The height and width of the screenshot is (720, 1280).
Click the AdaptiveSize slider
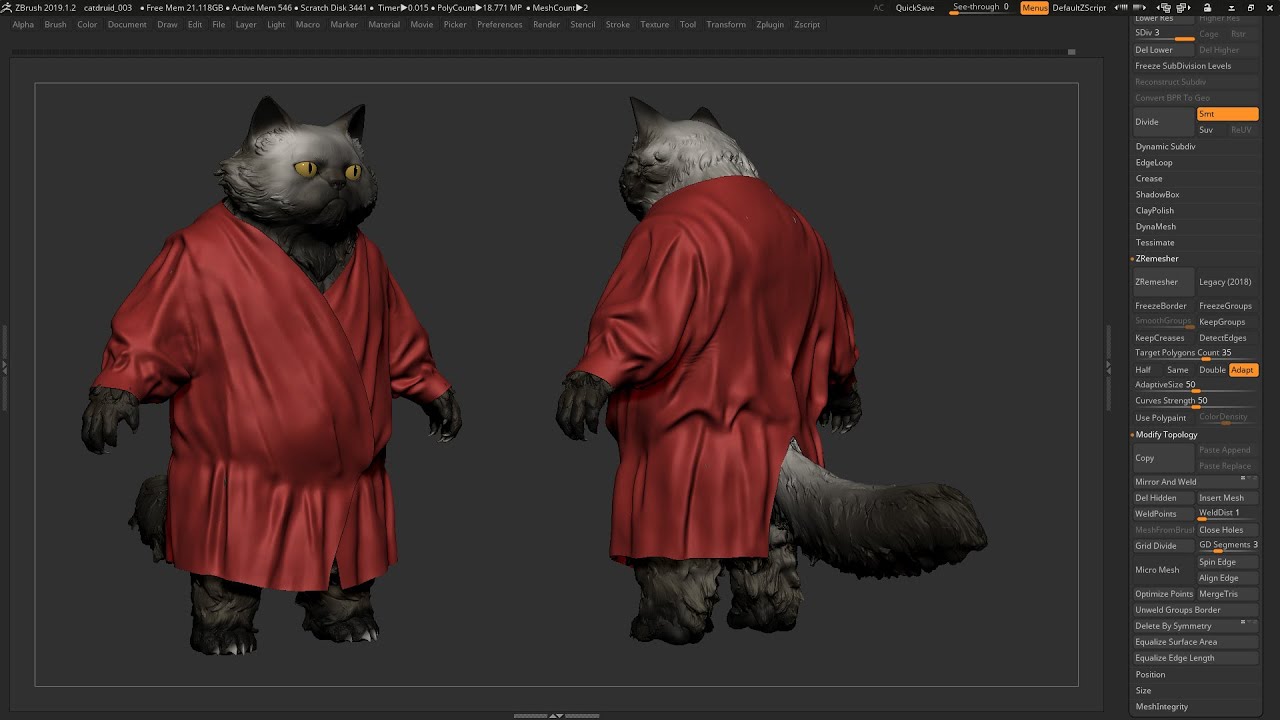coord(1195,386)
